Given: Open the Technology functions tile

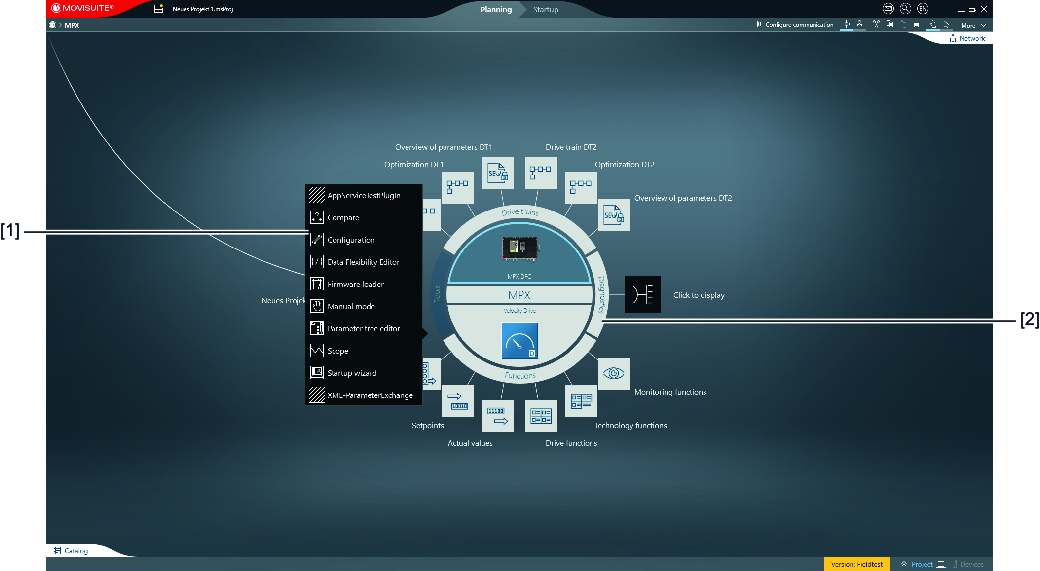Looking at the screenshot, I should [582, 402].
